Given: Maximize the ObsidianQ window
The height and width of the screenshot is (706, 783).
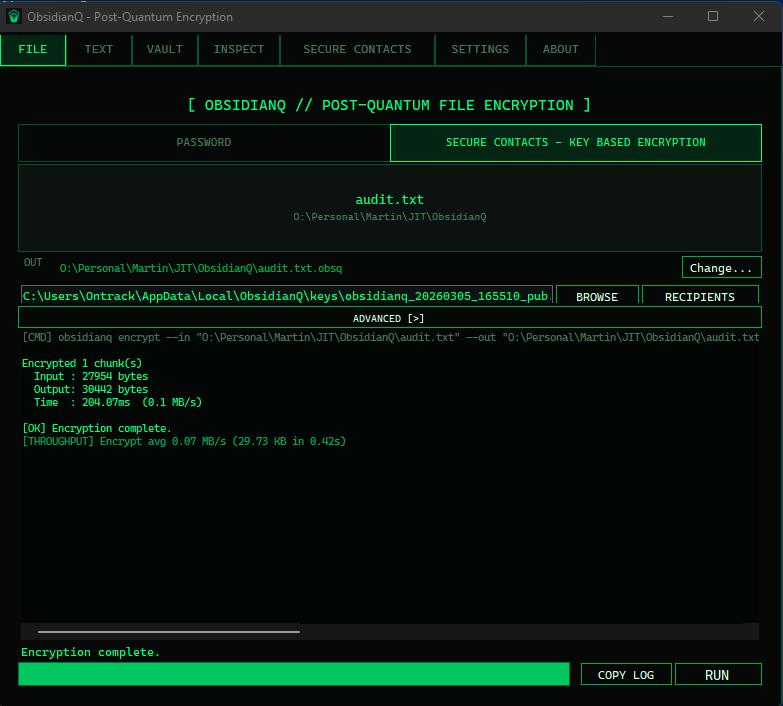Looking at the screenshot, I should coord(713,16).
